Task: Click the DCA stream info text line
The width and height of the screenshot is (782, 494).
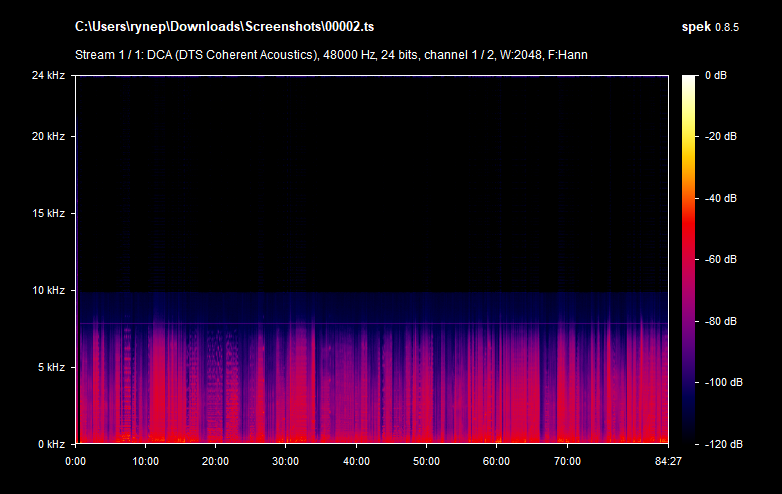Action: (x=331, y=54)
